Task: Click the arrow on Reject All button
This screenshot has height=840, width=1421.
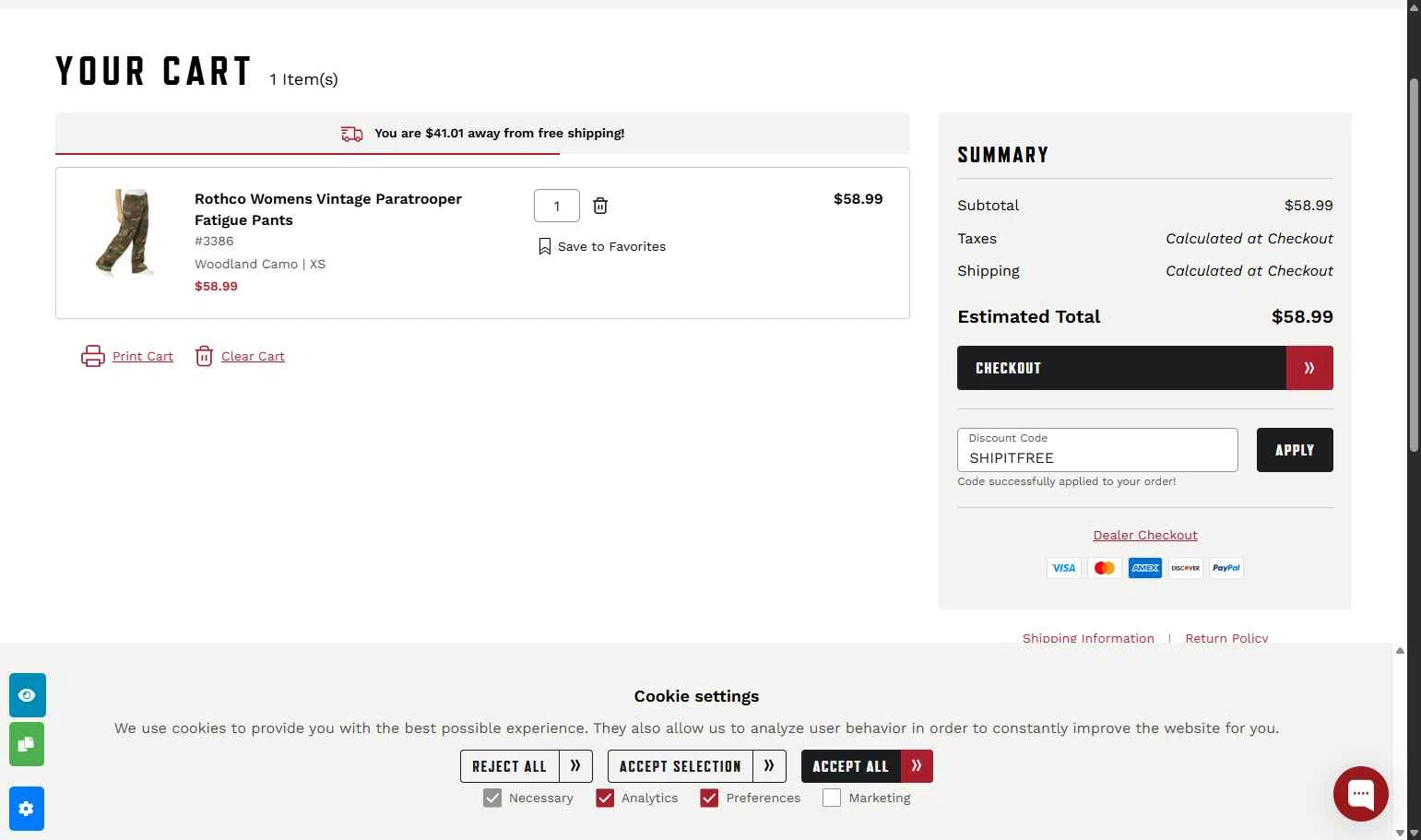Action: (x=575, y=766)
